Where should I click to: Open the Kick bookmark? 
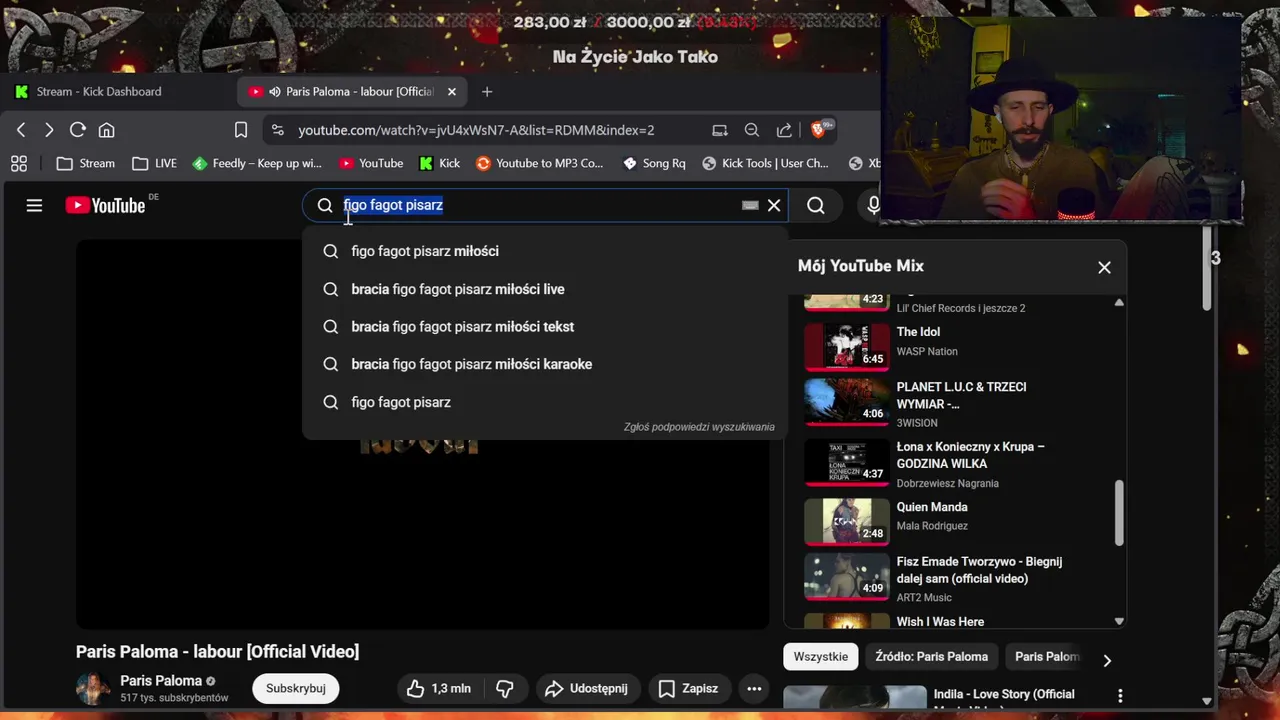(x=440, y=163)
